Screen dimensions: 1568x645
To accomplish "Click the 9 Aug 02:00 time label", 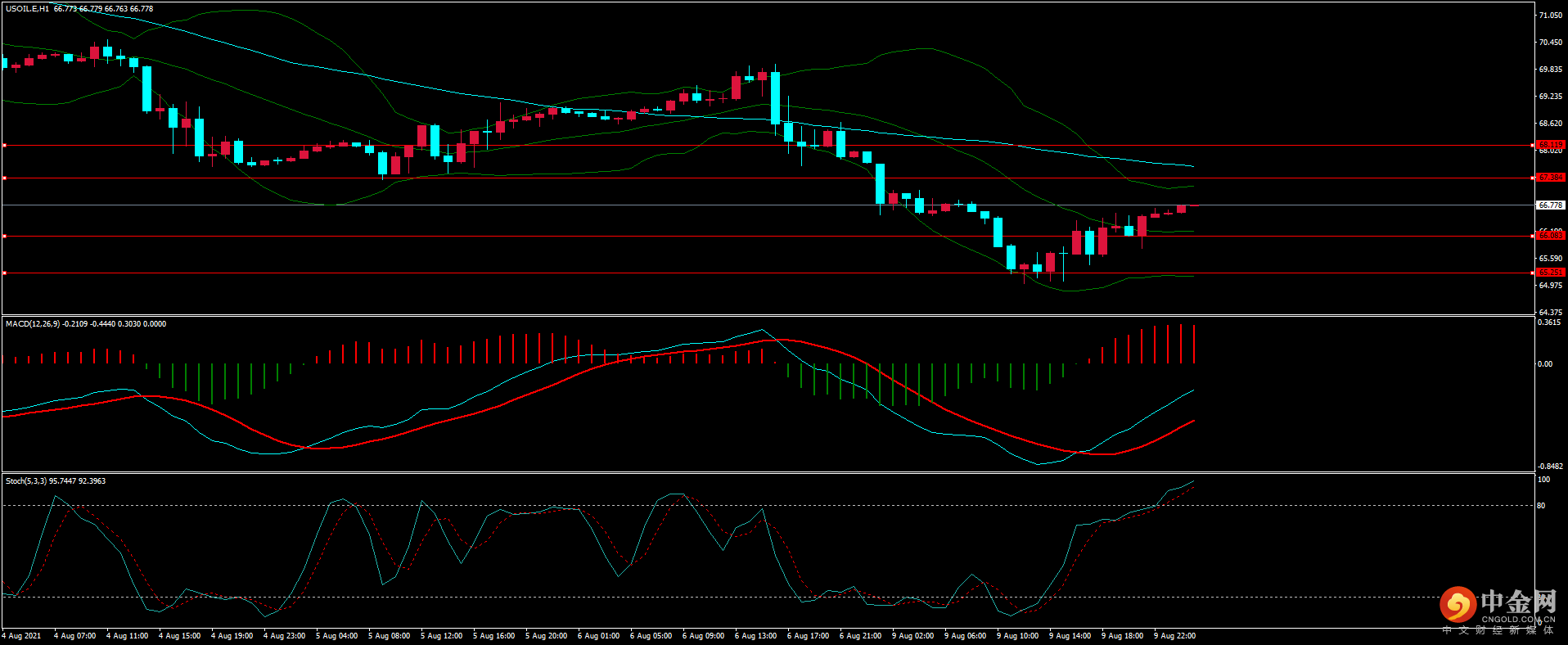I will (912, 636).
